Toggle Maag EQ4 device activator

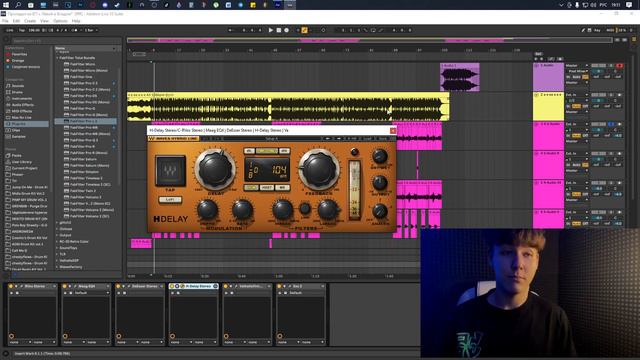[64, 287]
